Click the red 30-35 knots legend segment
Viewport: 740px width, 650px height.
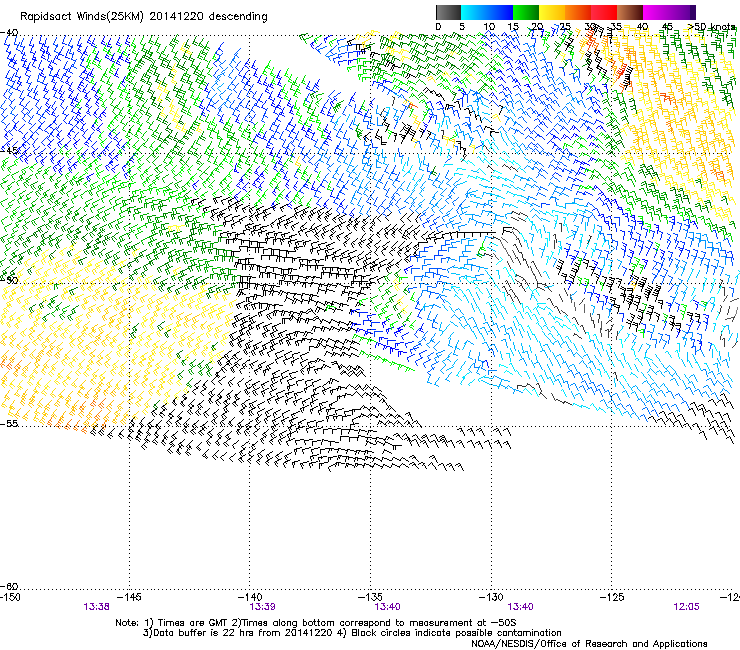(x=604, y=12)
